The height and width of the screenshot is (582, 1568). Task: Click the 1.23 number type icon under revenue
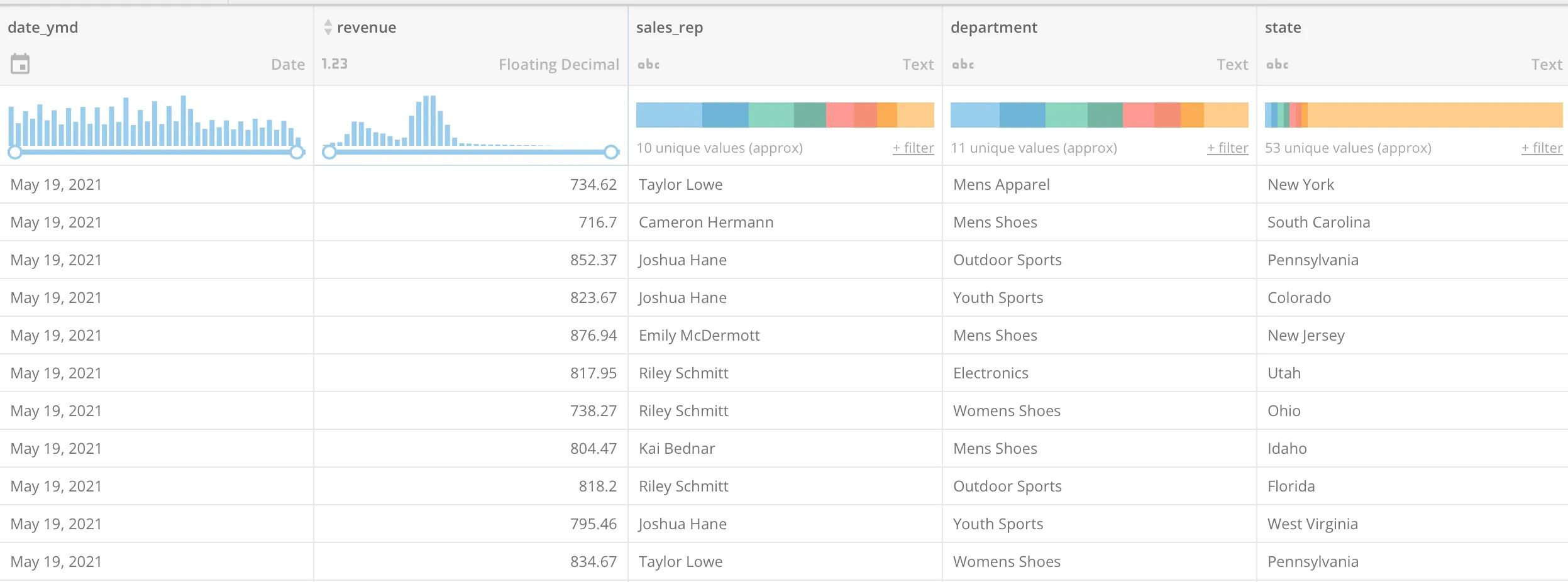coord(334,64)
